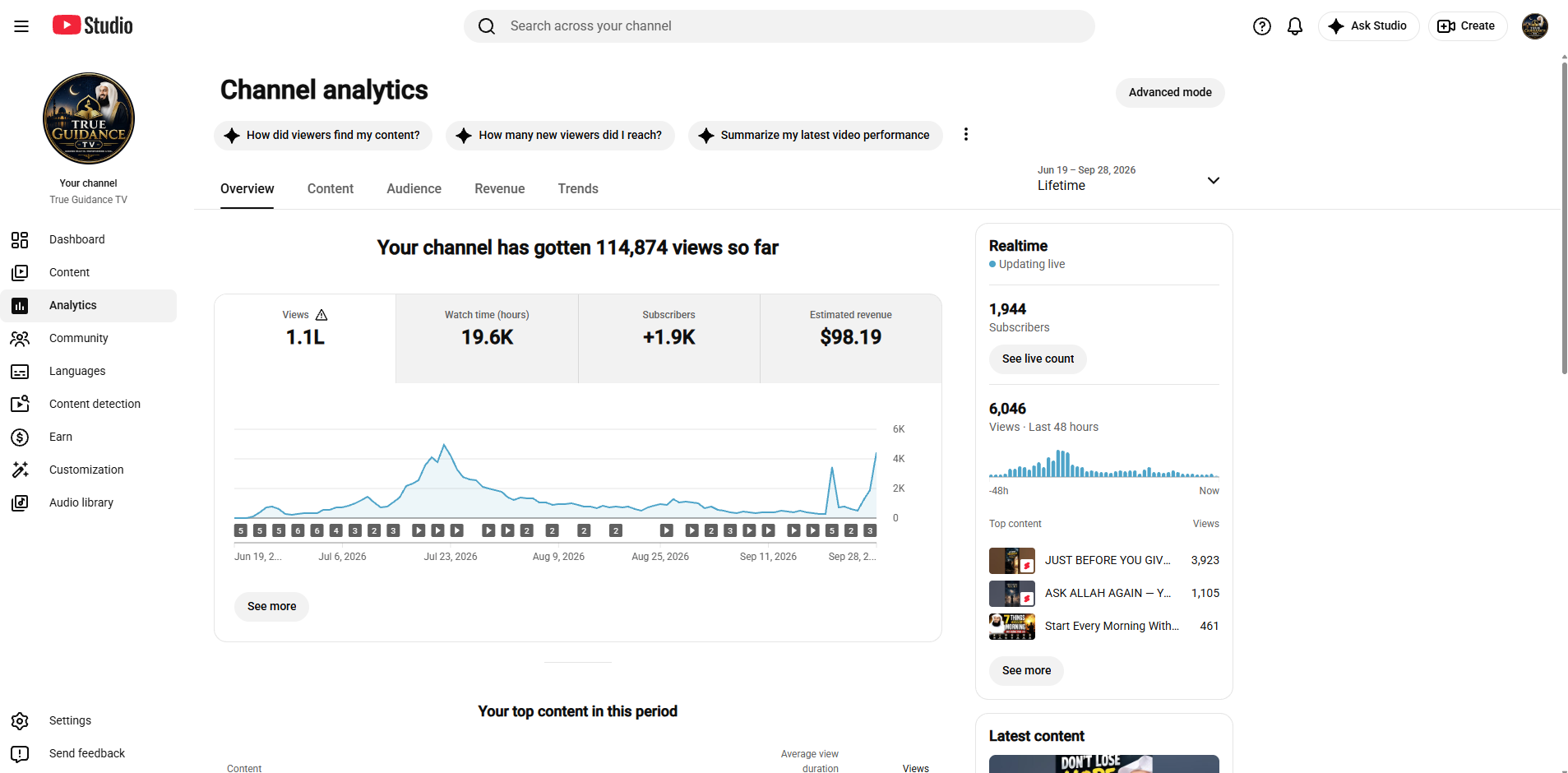Click the YouTube Studio logo
The width and height of the screenshot is (1568, 773).
[92, 25]
